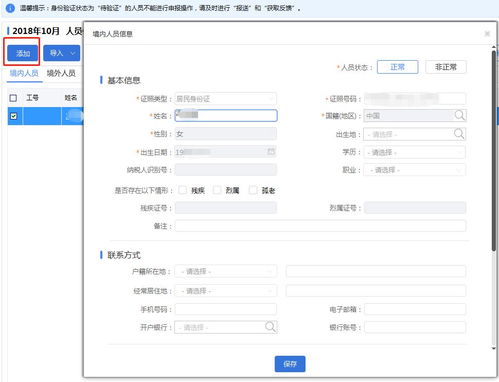The height and width of the screenshot is (382, 499).
Task: Open the 职业 dropdown
Action: coord(415,170)
